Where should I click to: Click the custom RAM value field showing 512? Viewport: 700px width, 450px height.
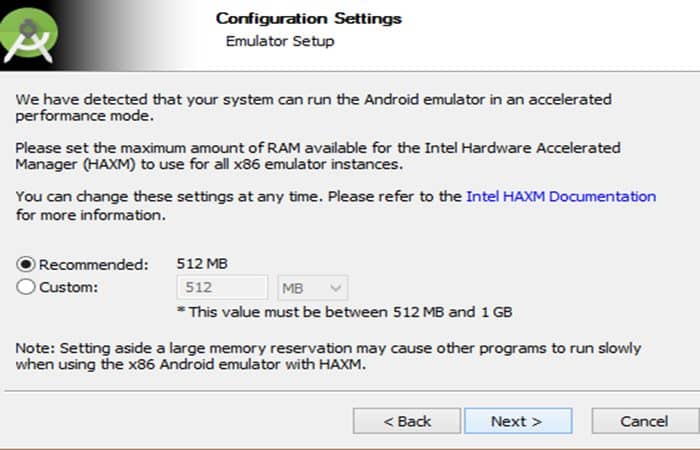tap(222, 288)
